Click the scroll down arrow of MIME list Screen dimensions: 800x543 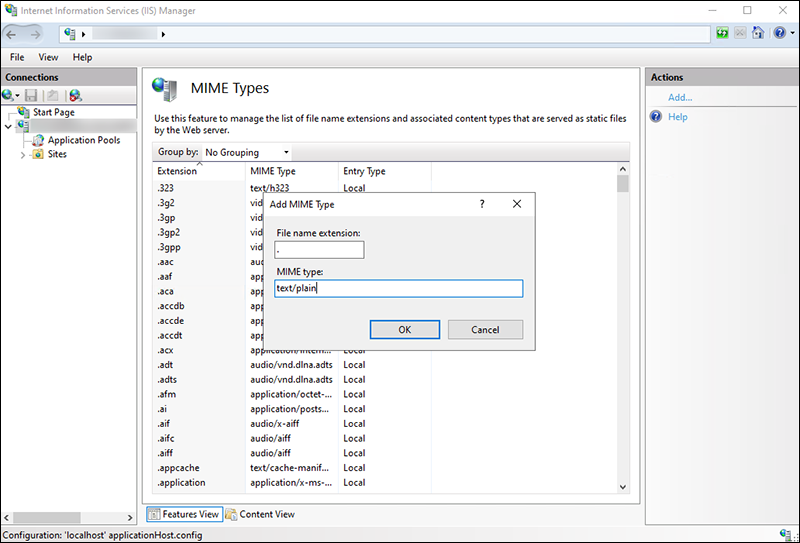(x=622, y=487)
